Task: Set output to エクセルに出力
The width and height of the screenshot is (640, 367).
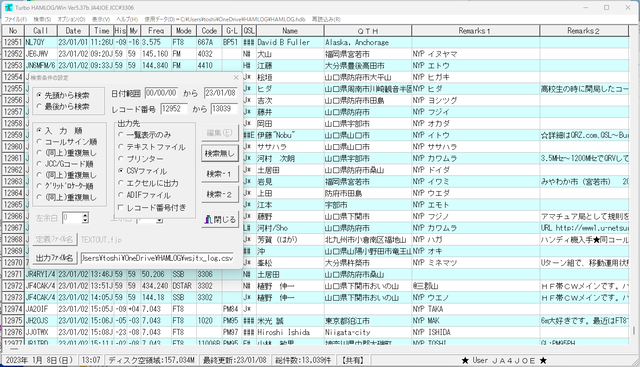Action: coord(148,183)
